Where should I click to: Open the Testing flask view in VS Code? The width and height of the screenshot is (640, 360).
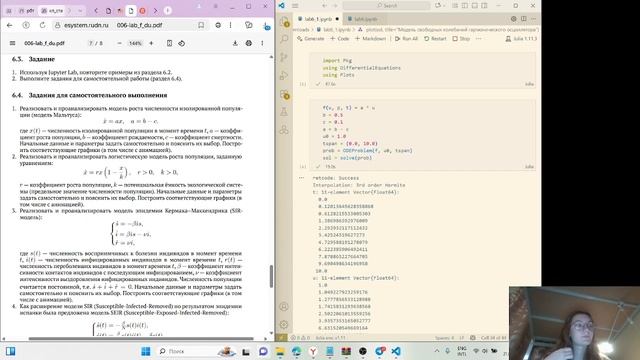pos(284,111)
